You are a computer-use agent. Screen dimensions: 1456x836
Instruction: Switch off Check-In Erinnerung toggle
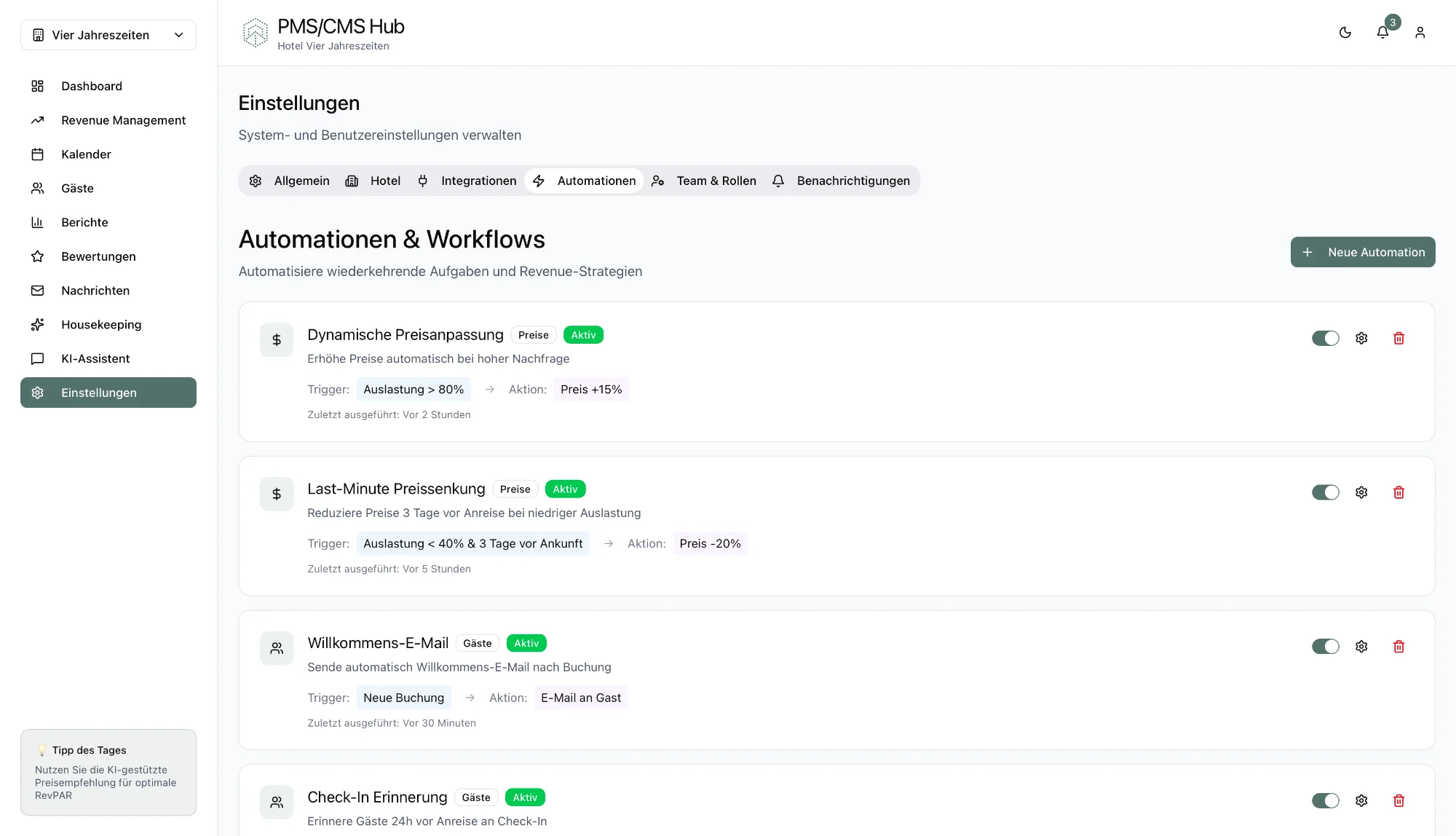[x=1325, y=801]
